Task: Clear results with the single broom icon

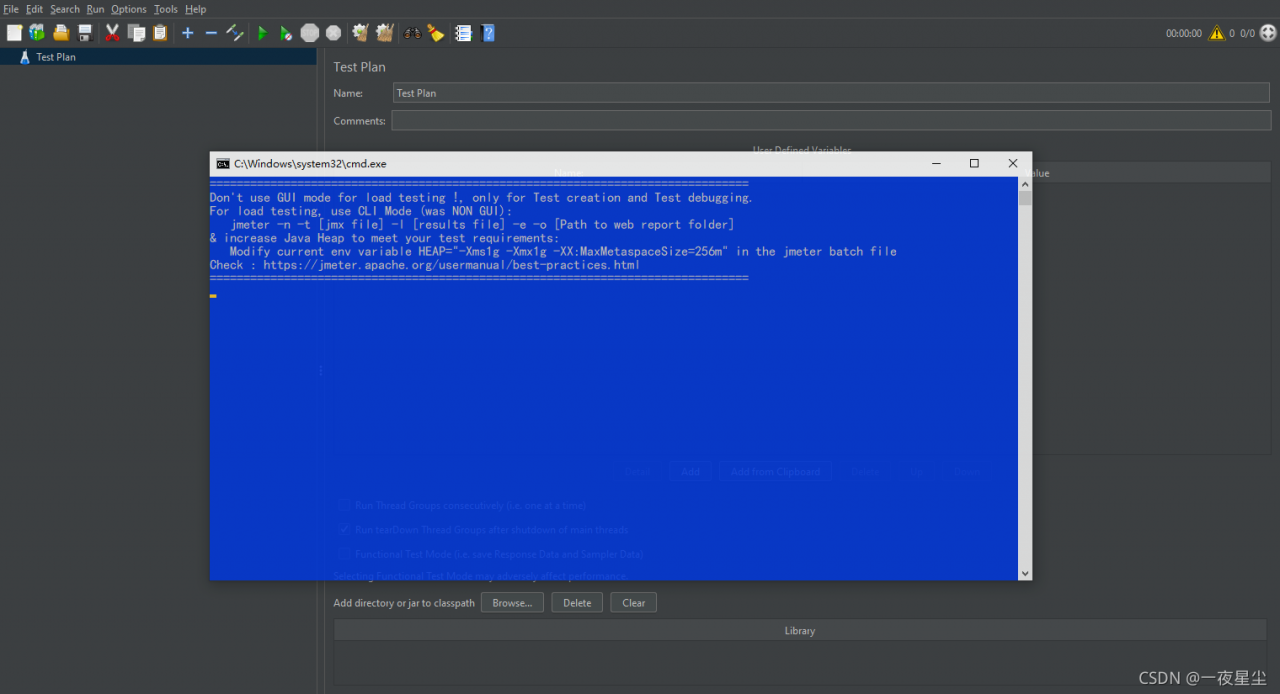Action: 360,33
